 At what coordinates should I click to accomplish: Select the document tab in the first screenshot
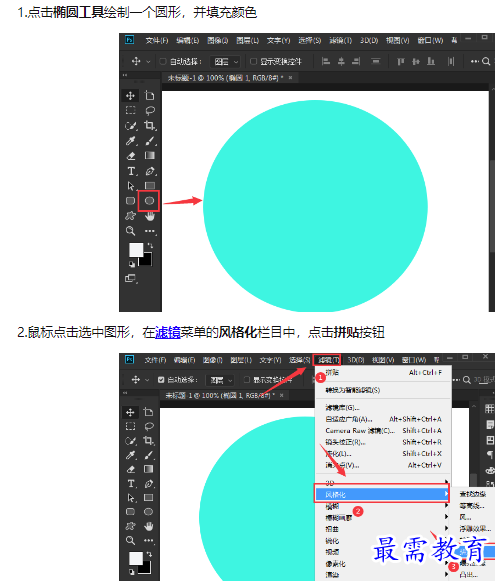[x=229, y=78]
